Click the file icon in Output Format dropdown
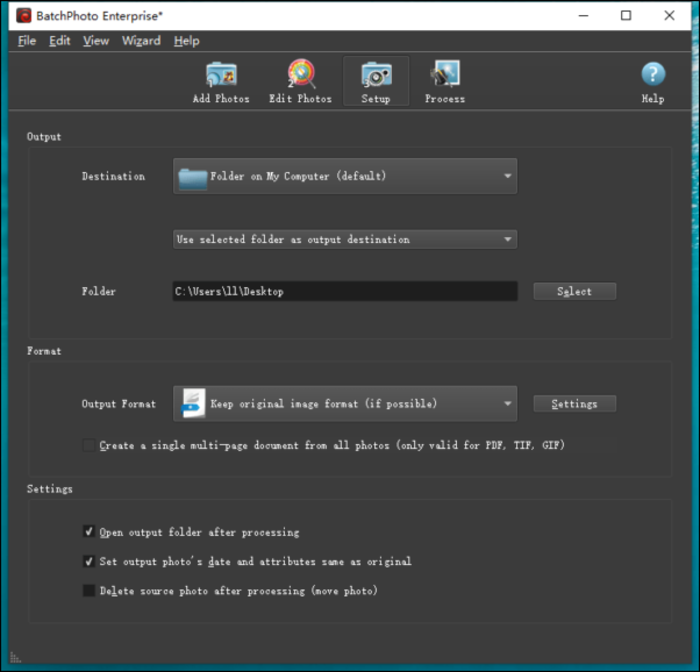 pyautogui.click(x=193, y=403)
